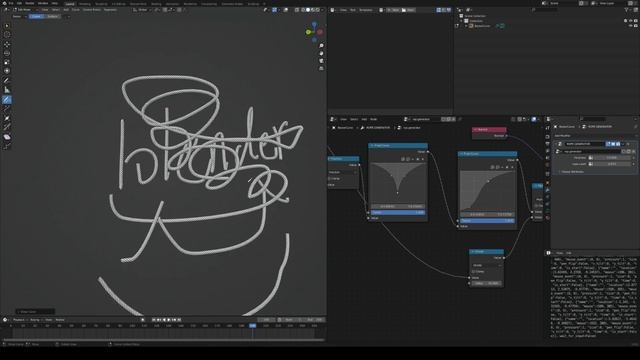Toggle modifier edit-mode display button

[x=608, y=144]
